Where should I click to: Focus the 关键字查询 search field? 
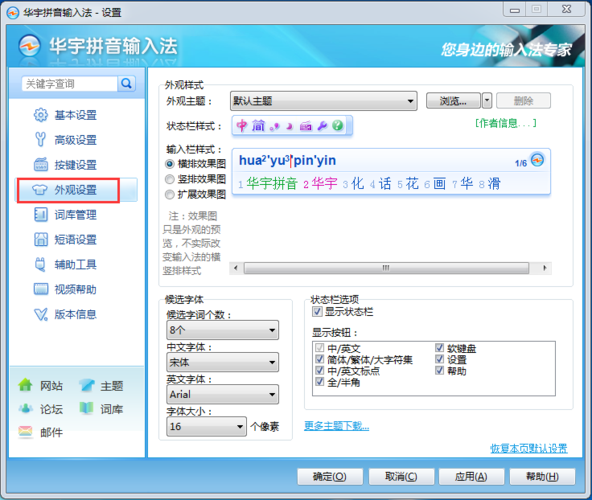[70, 84]
